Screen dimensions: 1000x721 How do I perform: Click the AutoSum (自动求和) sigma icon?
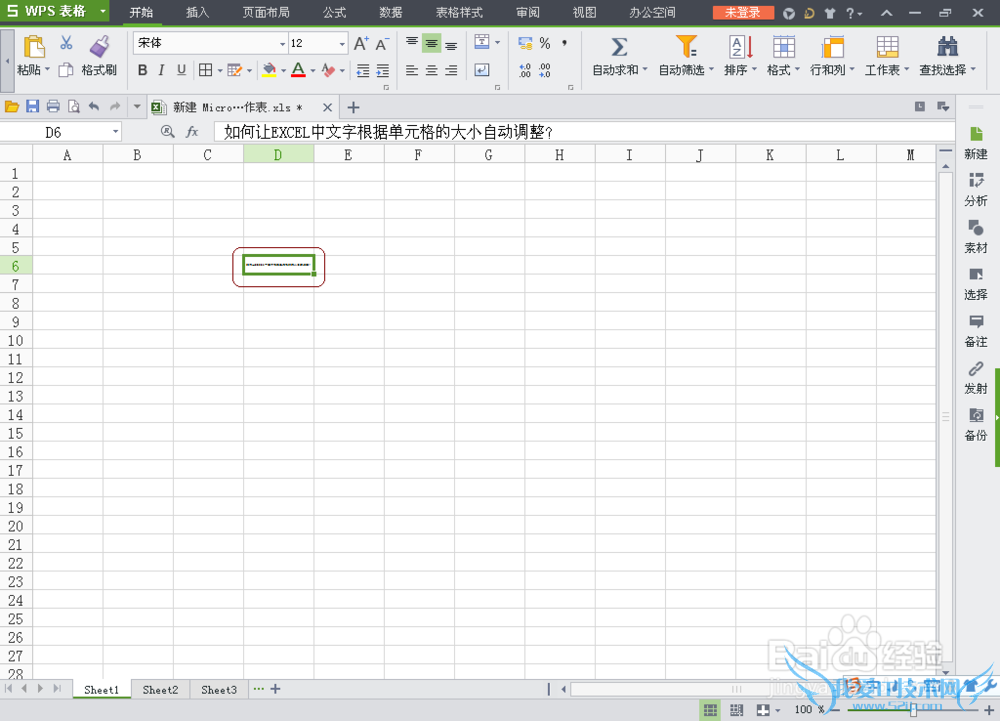coord(619,47)
